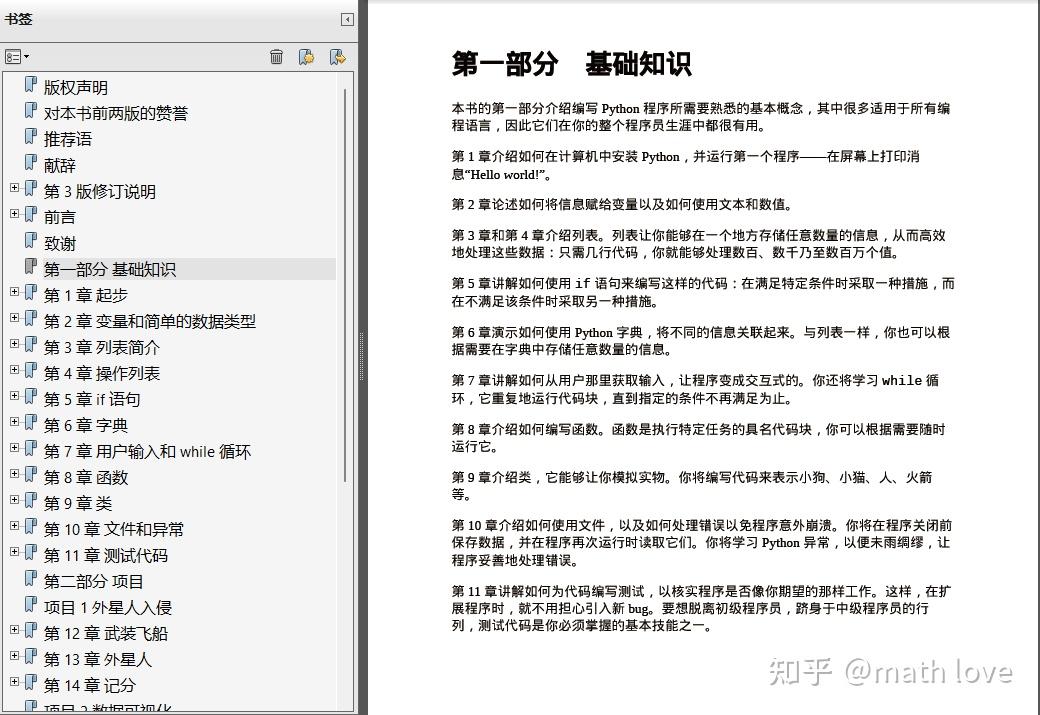Open the 致谢 bookmark
The image size is (1040, 715).
pos(59,242)
